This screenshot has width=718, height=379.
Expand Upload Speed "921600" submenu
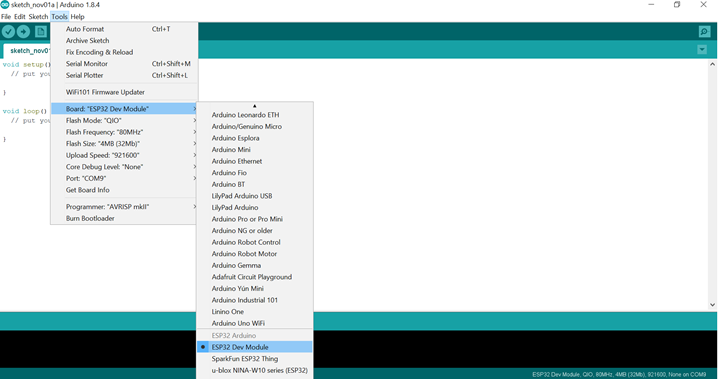pos(124,155)
